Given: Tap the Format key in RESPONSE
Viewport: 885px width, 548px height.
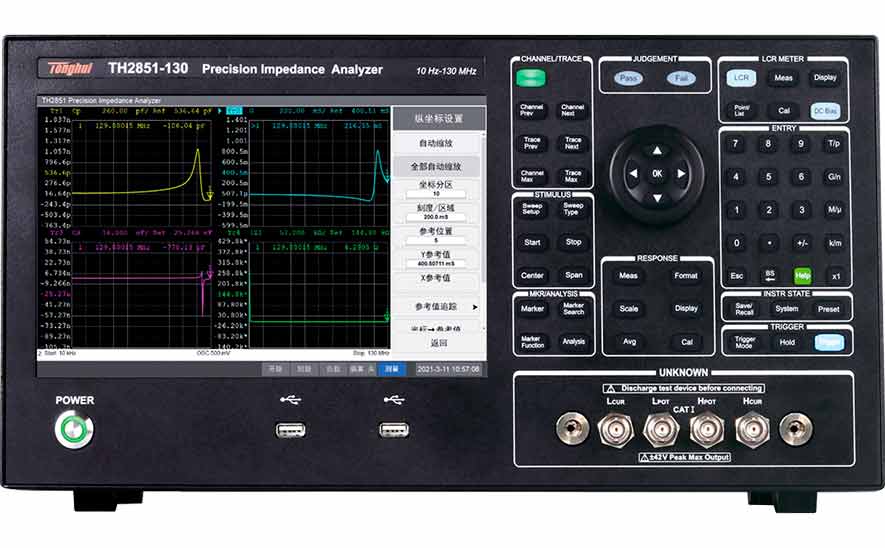Looking at the screenshot, I should pyautogui.click(x=686, y=276).
